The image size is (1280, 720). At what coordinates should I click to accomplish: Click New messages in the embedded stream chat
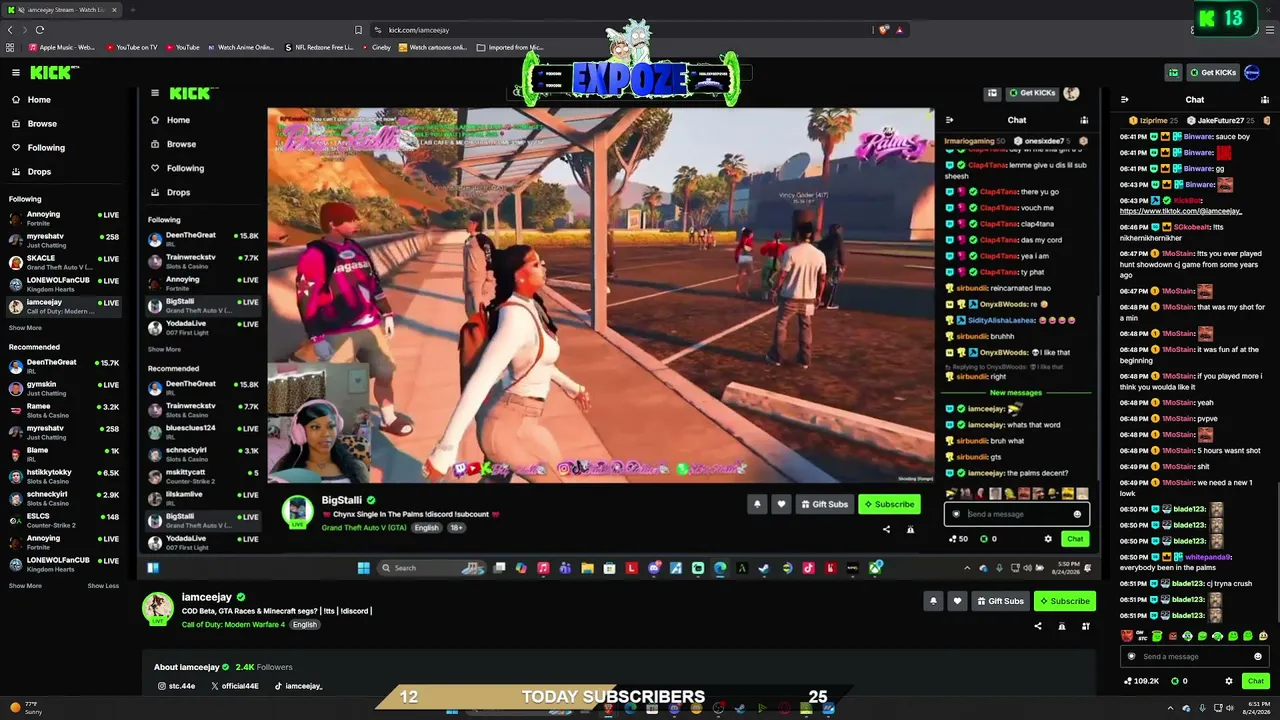click(x=1015, y=393)
